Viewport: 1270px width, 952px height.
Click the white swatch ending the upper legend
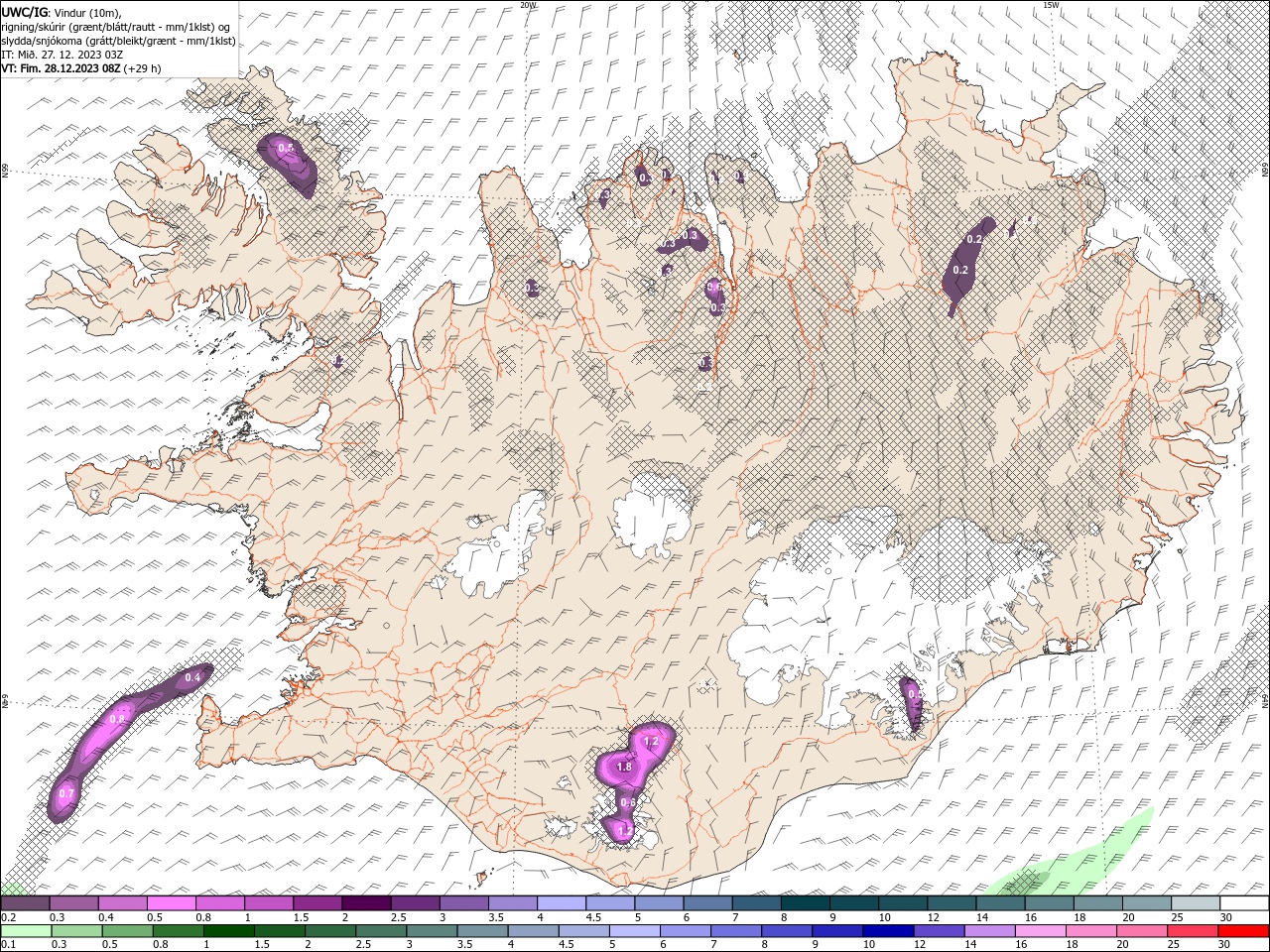click(1244, 903)
